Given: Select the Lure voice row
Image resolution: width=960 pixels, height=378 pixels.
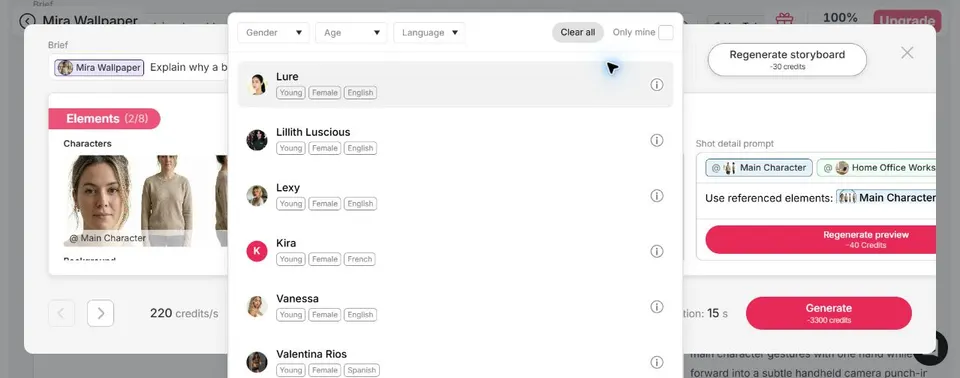Looking at the screenshot, I should (x=455, y=85).
